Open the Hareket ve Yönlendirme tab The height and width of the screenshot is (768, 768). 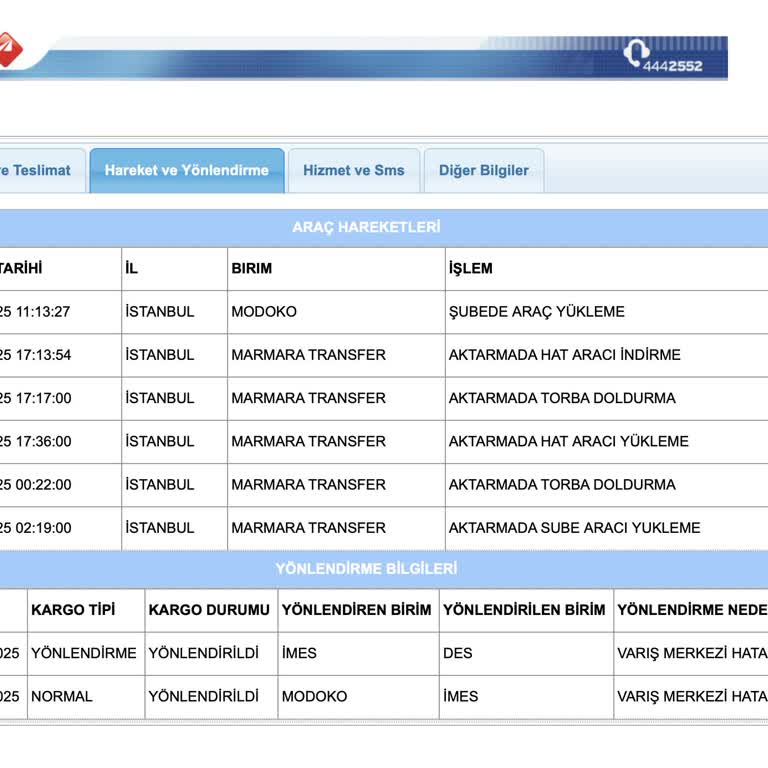point(187,171)
